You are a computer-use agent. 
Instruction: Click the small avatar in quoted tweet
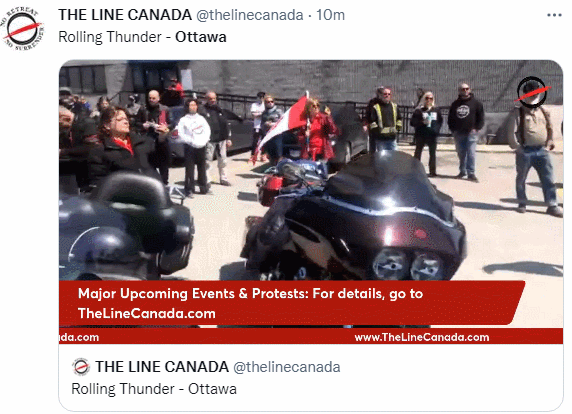click(x=81, y=367)
